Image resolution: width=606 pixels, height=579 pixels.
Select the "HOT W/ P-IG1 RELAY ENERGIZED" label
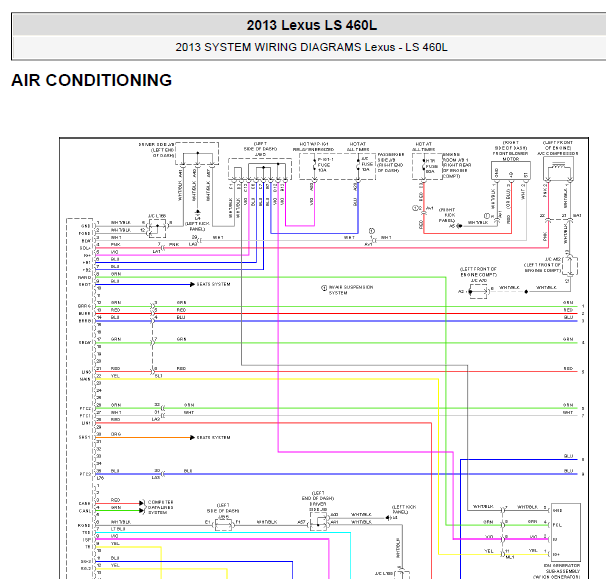coord(313,146)
